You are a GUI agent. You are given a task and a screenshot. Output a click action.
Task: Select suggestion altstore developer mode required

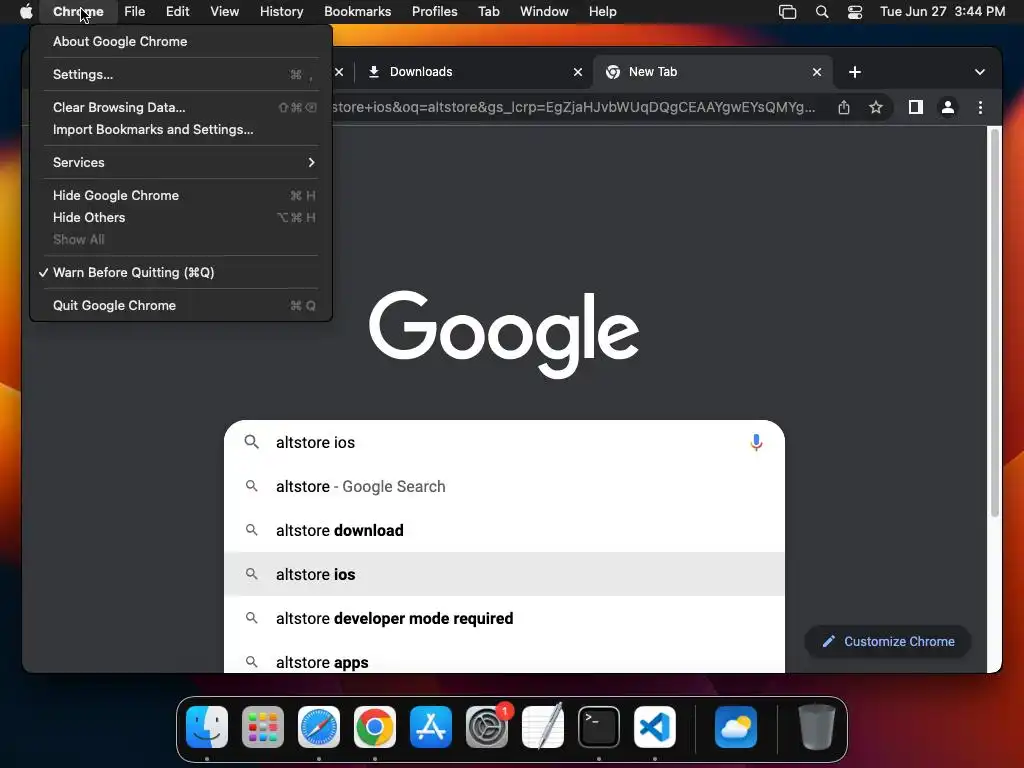[x=504, y=618]
